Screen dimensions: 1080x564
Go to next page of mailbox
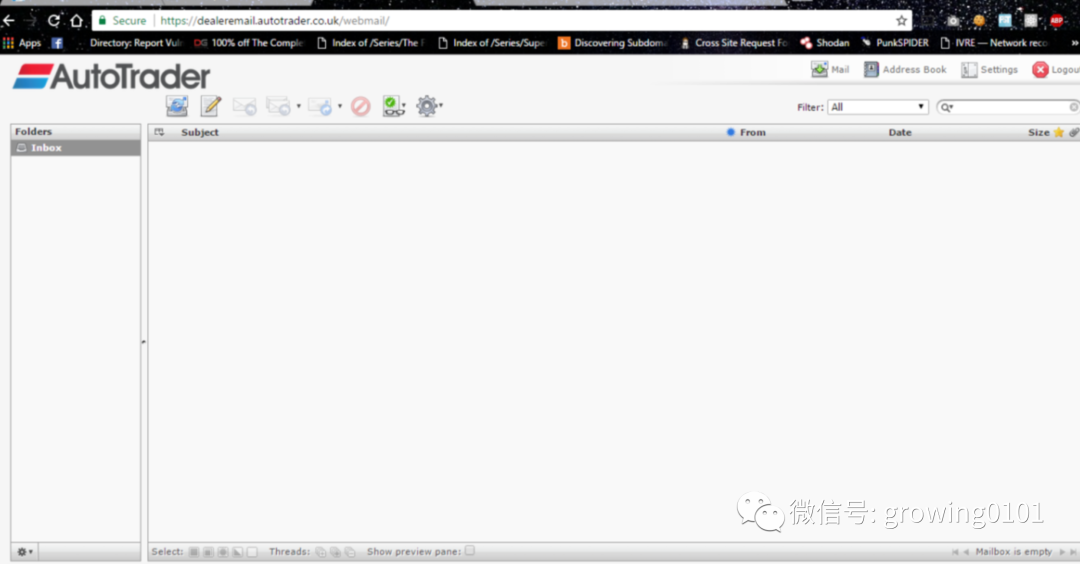pyautogui.click(x=1061, y=552)
